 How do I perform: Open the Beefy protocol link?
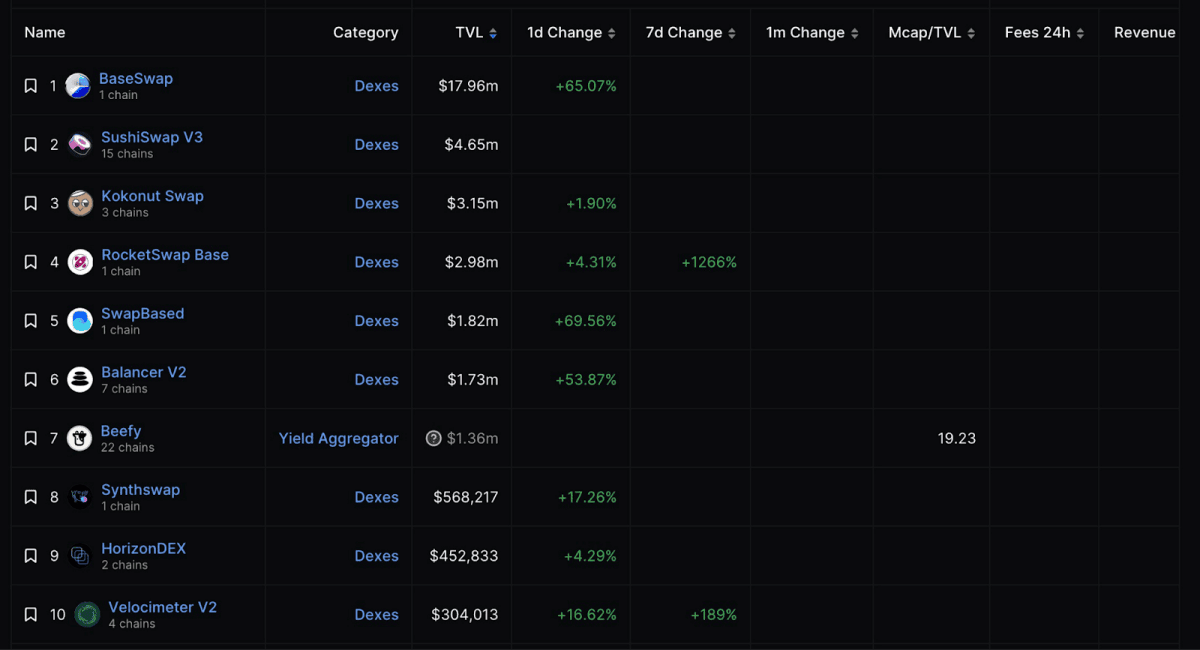coord(121,431)
